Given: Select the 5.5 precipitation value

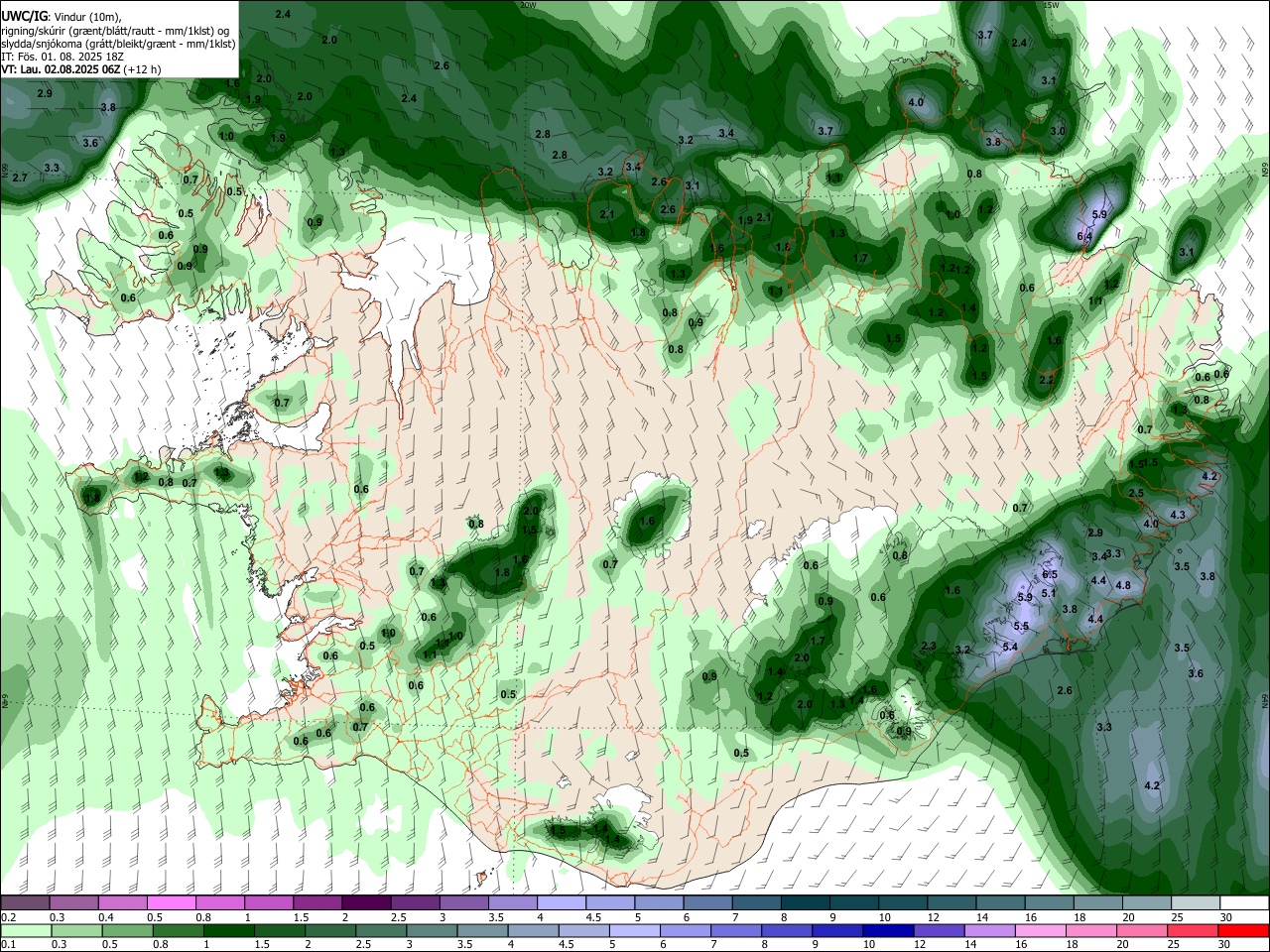Looking at the screenshot, I should point(1021,627).
